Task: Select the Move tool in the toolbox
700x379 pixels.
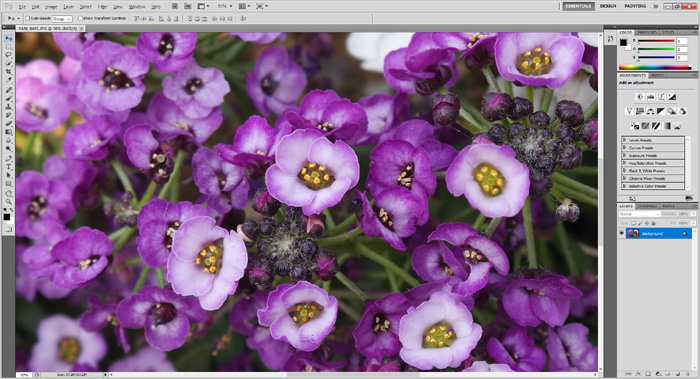Action: point(8,39)
